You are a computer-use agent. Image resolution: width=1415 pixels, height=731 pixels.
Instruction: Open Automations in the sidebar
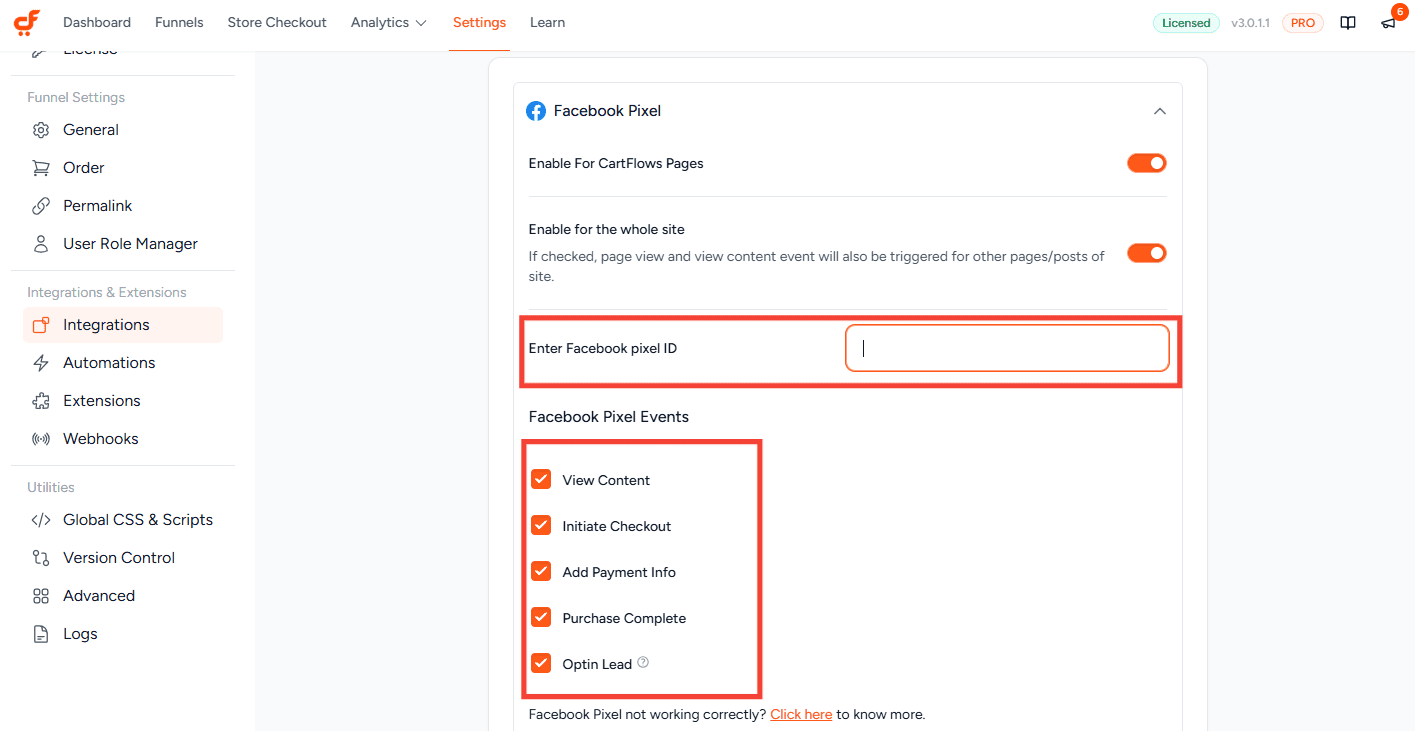123,363
